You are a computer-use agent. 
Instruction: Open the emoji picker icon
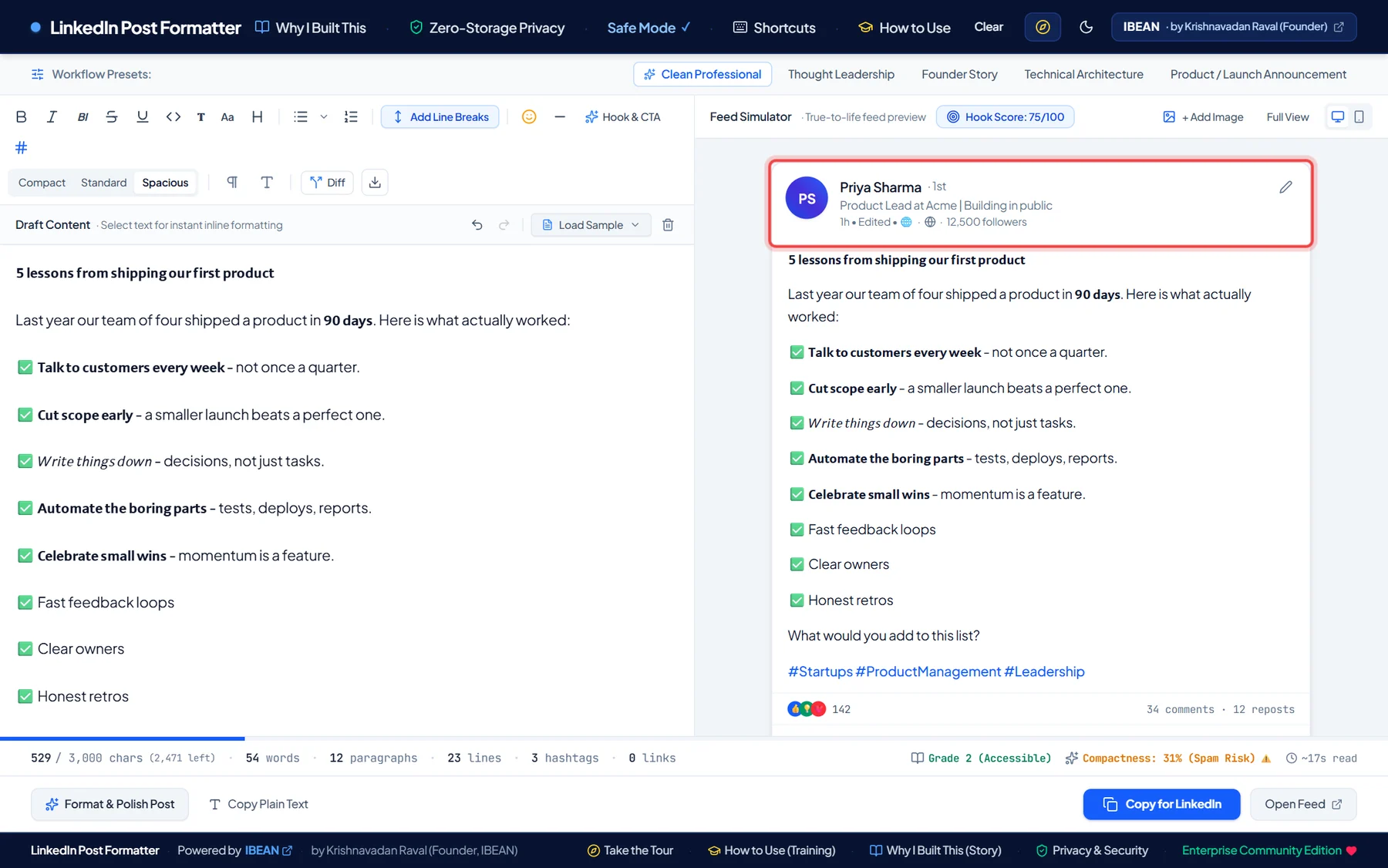pyautogui.click(x=529, y=117)
